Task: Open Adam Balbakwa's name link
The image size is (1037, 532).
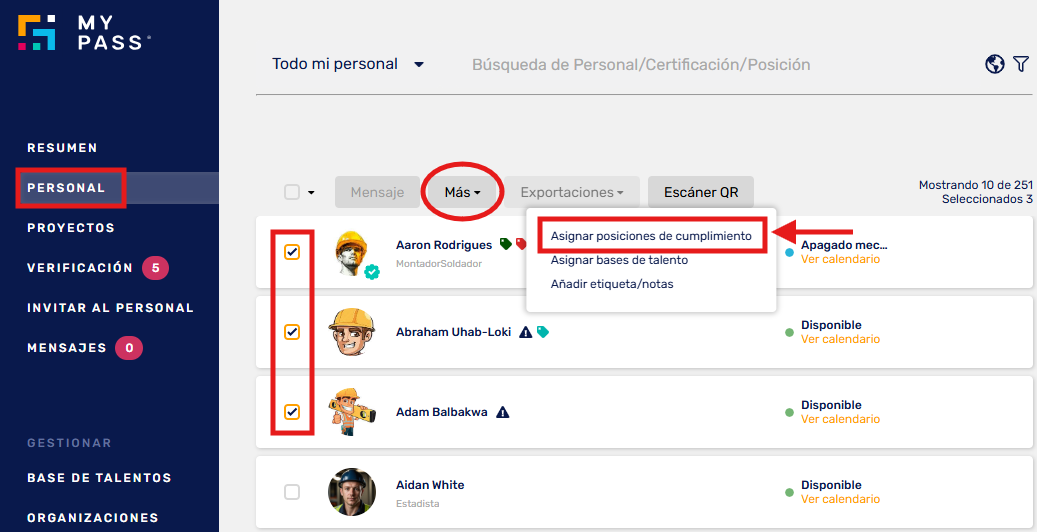Action: click(442, 412)
